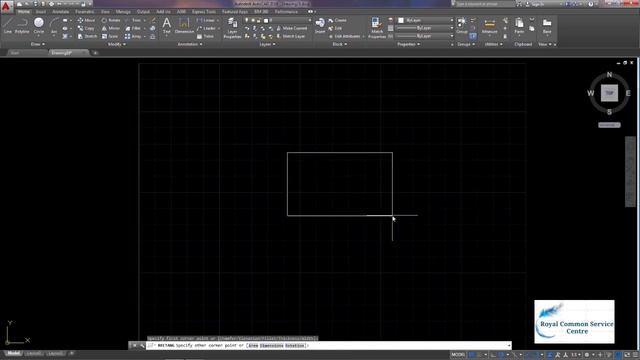
Task: Expand the Properties panel
Action: point(409,44)
